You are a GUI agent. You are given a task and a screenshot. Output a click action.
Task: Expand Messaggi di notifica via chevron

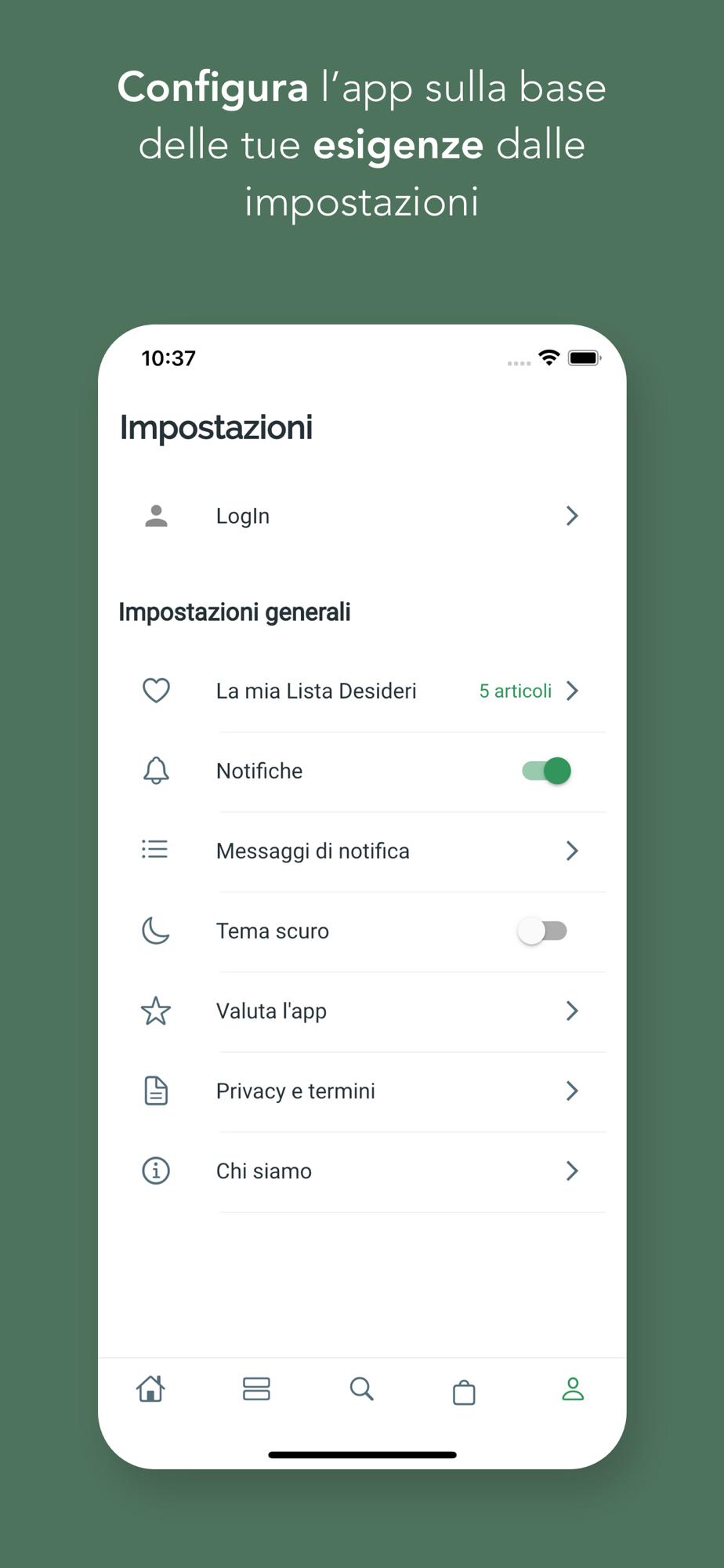[572, 851]
